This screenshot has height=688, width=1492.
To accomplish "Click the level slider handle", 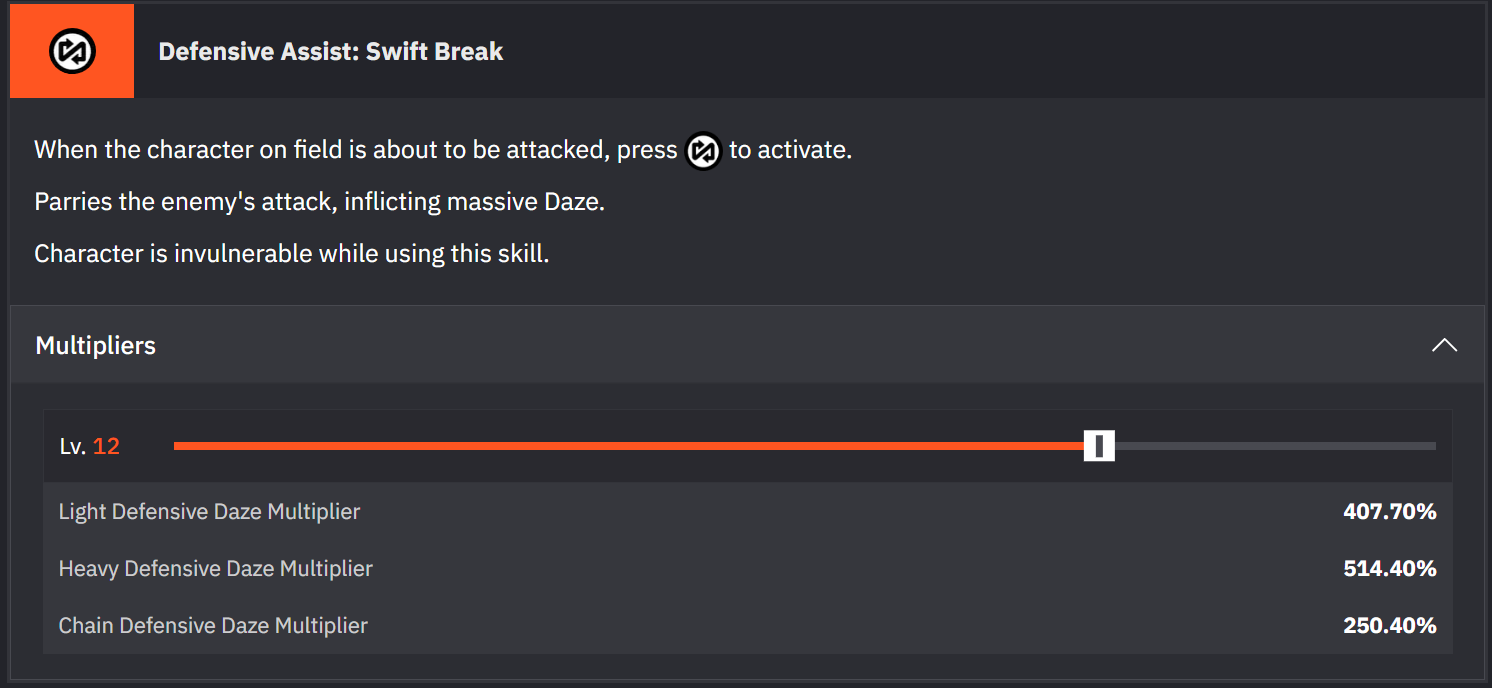I will [x=1099, y=446].
